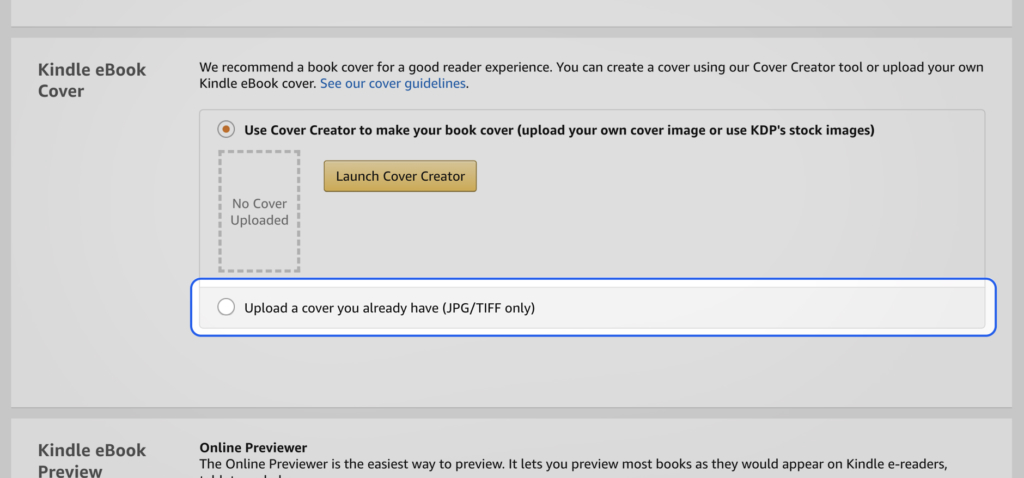This screenshot has width=1024, height=478.
Task: Click the No Cover Uploaded placeholder box
Action: (259, 212)
